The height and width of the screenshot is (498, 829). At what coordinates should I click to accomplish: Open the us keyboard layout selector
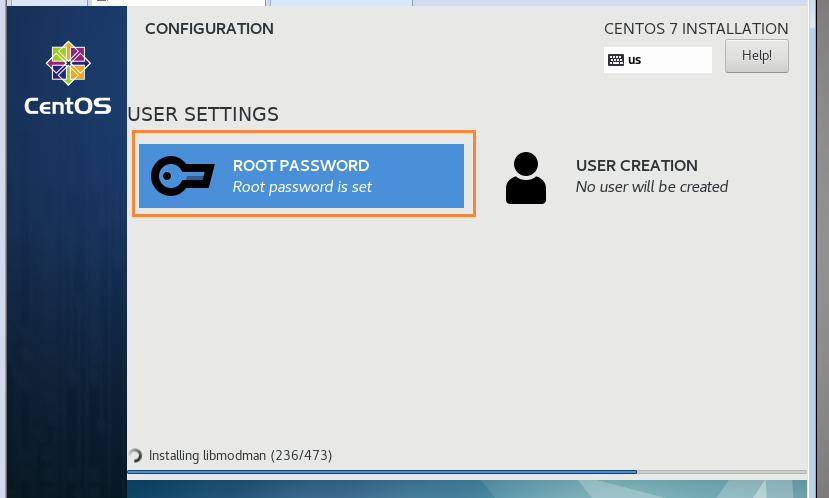click(x=658, y=60)
